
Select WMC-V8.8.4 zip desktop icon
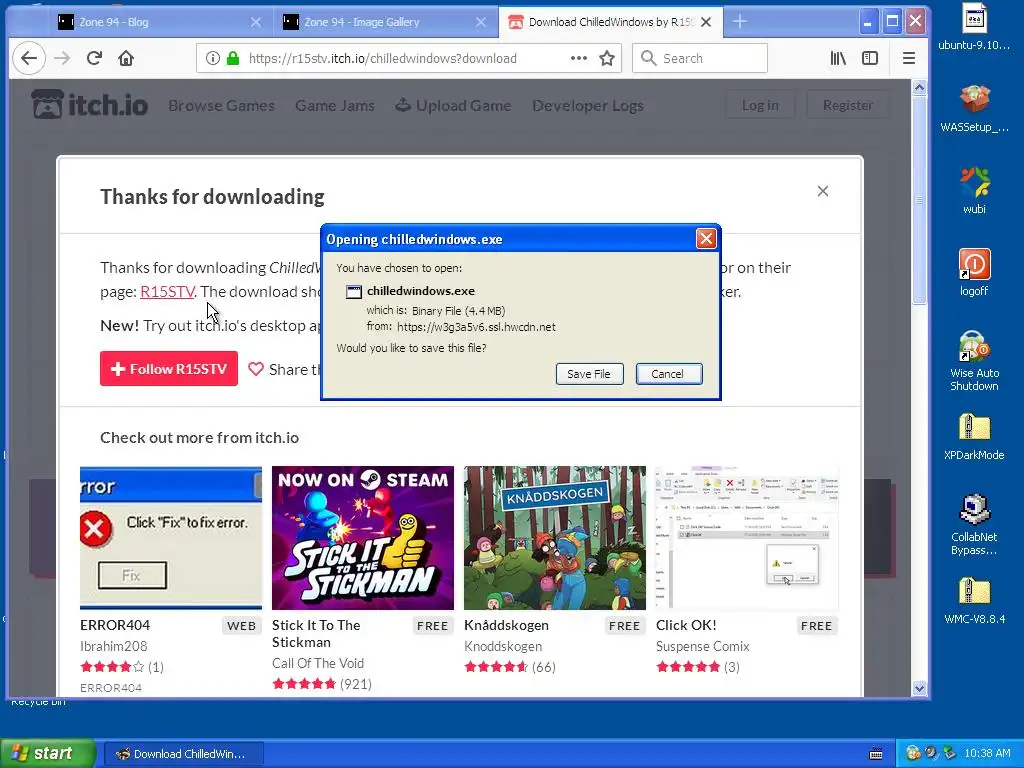[974, 601]
